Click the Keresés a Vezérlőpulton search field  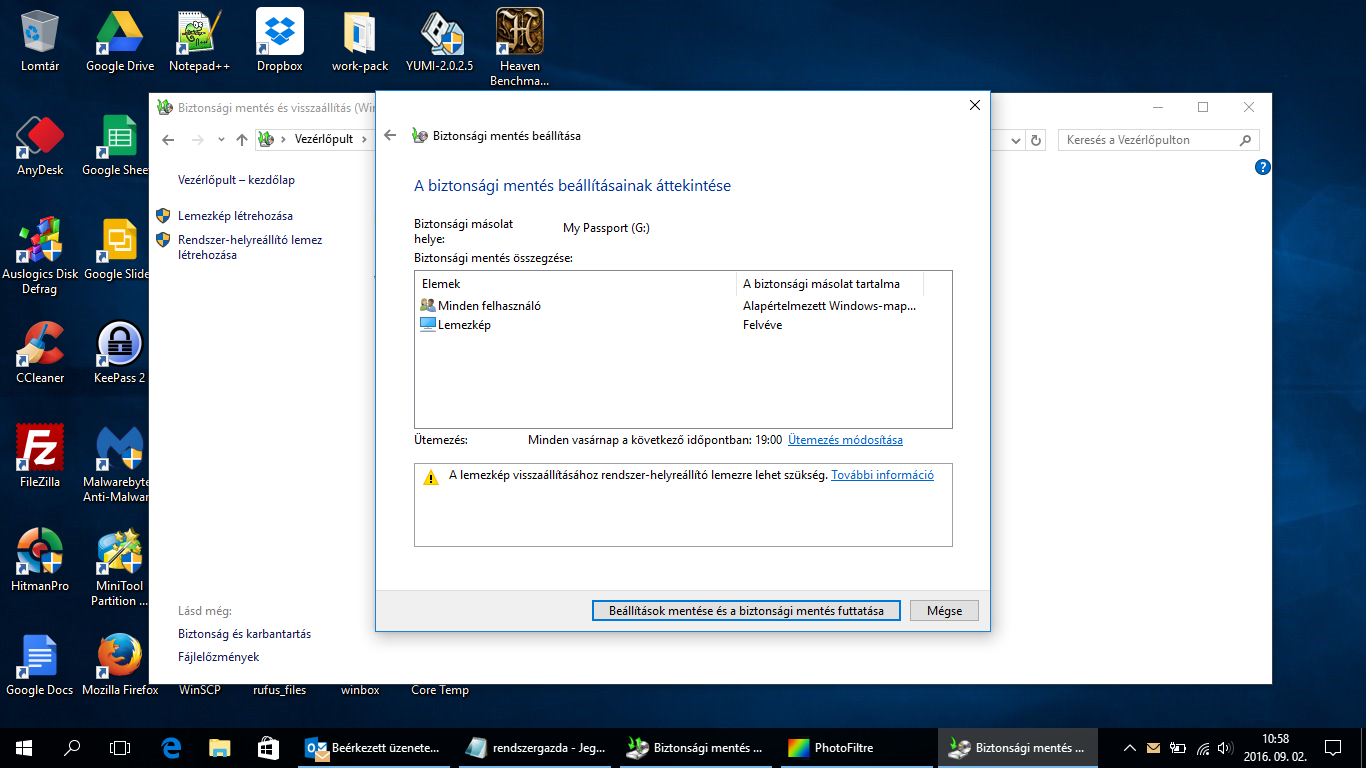(x=1148, y=140)
